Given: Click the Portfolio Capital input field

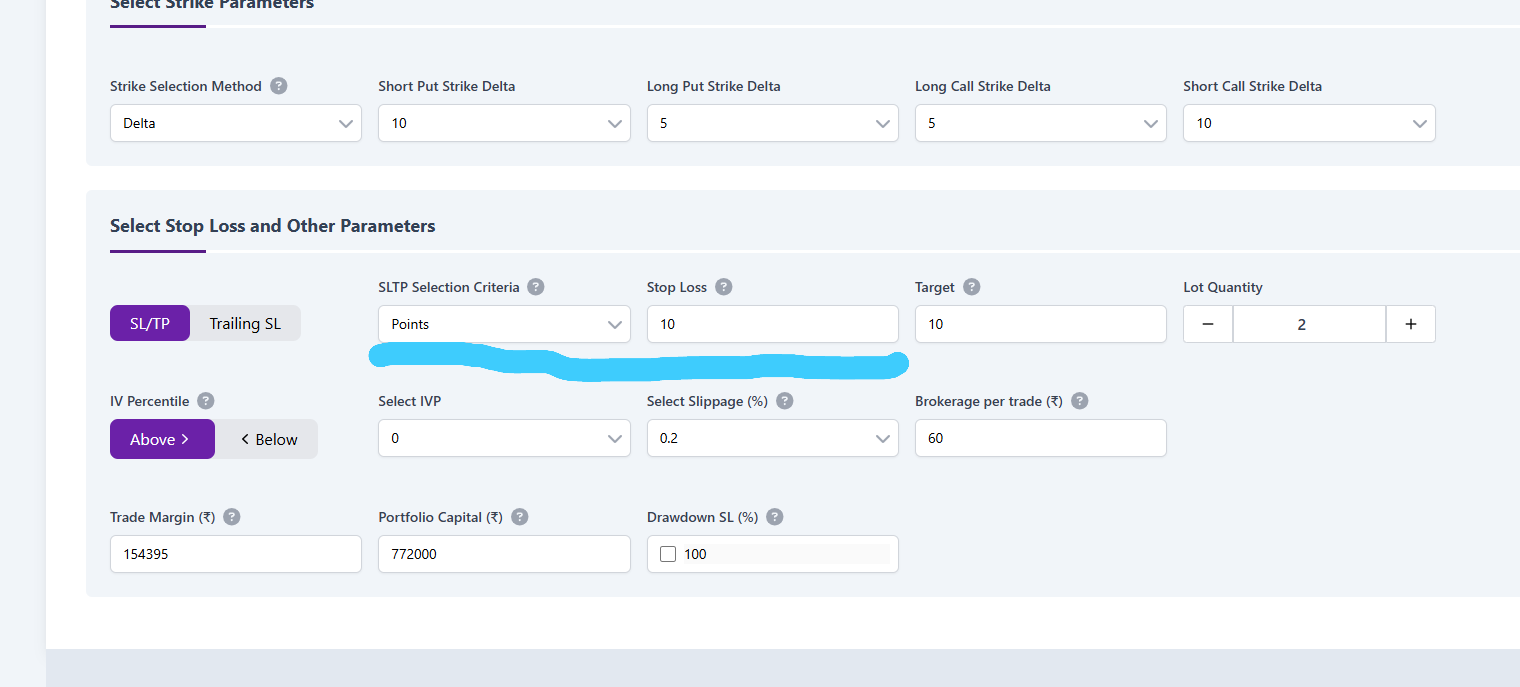Looking at the screenshot, I should tap(504, 554).
